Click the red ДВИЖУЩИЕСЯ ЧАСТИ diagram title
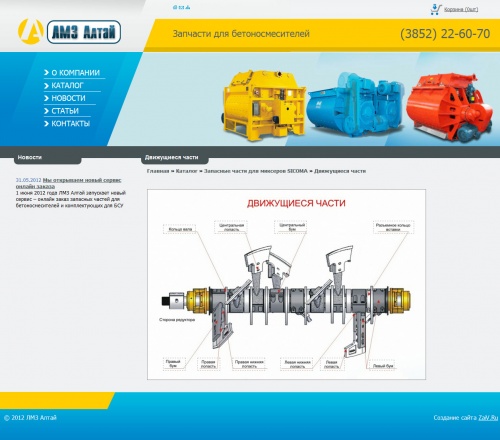The image size is (500, 440). coord(296,203)
